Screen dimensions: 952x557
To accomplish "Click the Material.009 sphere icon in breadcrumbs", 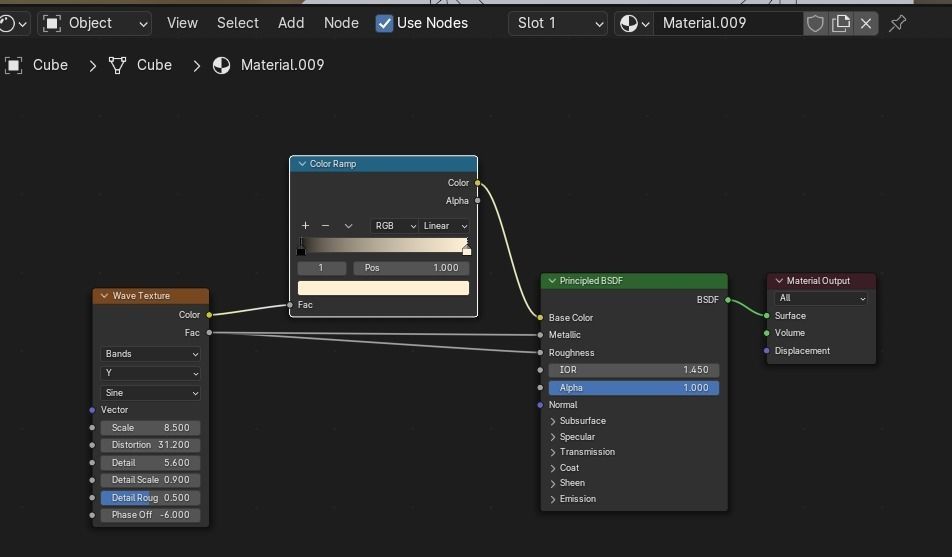I will point(222,65).
